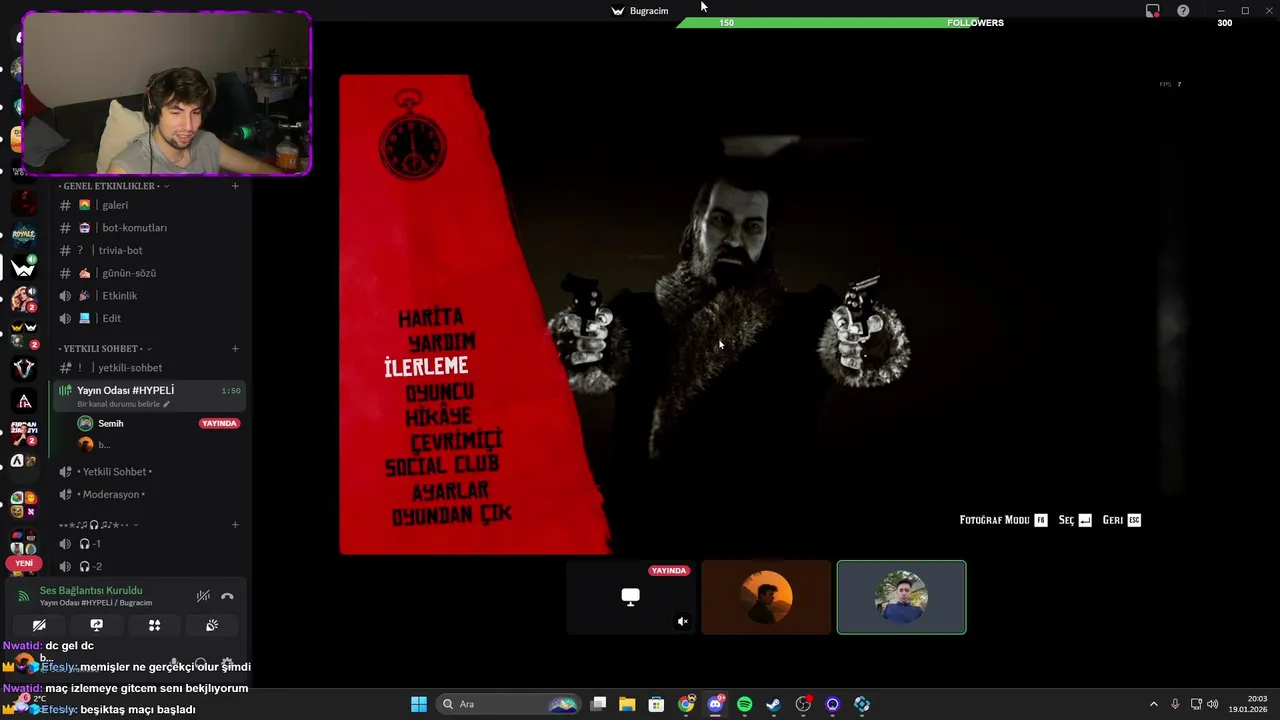Open the soundboard button in voice panel

212,625
